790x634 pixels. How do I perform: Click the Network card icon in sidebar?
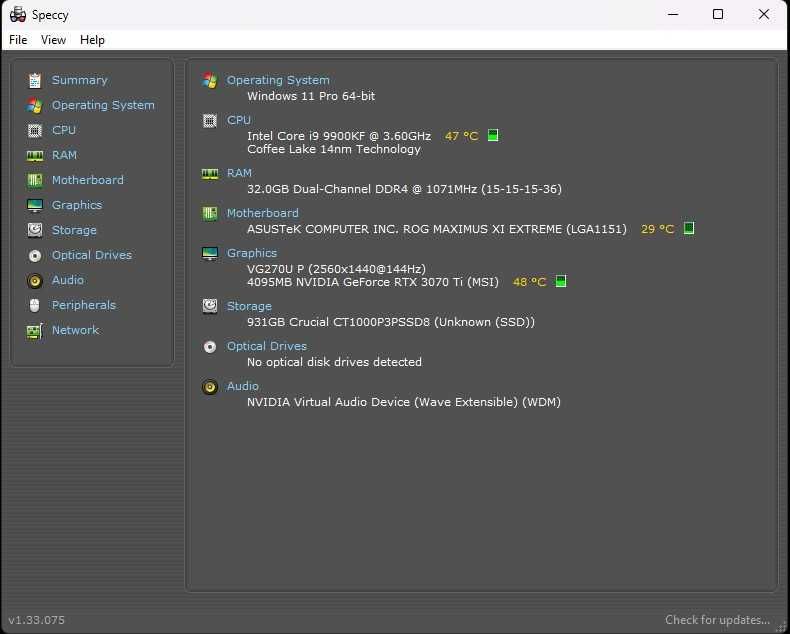(35, 331)
